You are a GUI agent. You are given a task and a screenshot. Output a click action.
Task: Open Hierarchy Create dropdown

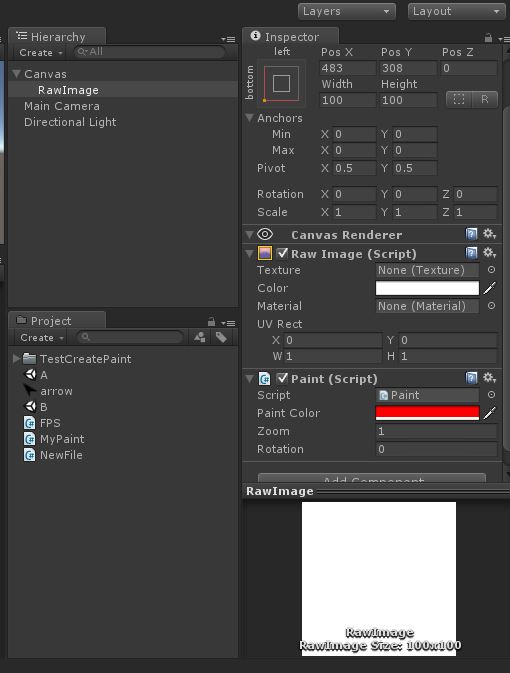coord(41,53)
